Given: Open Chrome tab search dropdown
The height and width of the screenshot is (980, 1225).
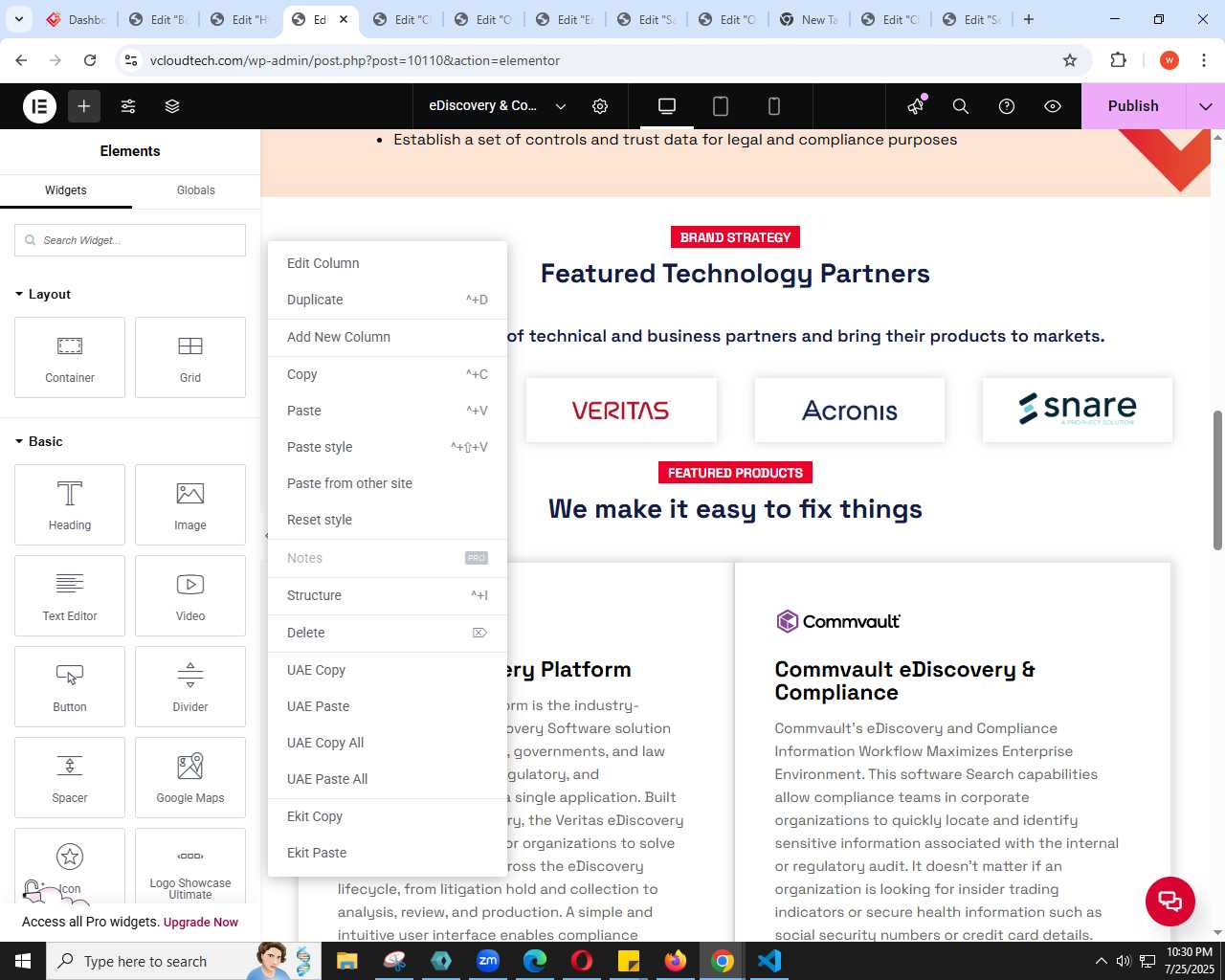Looking at the screenshot, I should (18, 19).
